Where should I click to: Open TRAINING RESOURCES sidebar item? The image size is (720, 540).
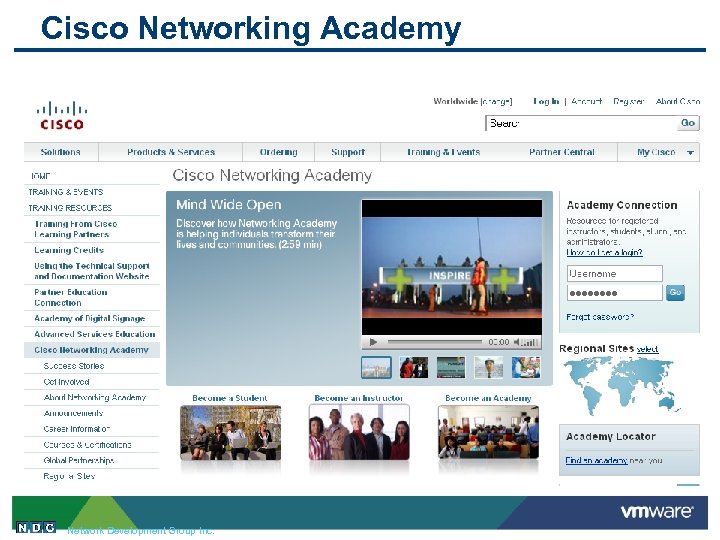click(x=70, y=208)
